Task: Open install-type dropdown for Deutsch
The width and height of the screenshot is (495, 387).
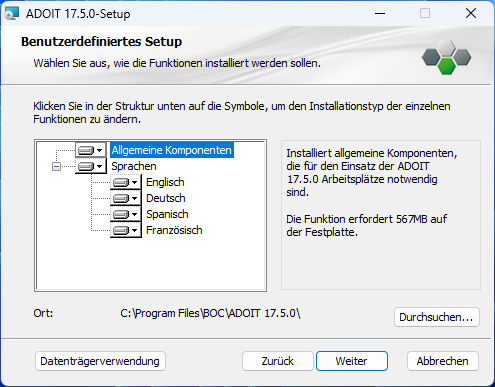Action: coord(126,198)
